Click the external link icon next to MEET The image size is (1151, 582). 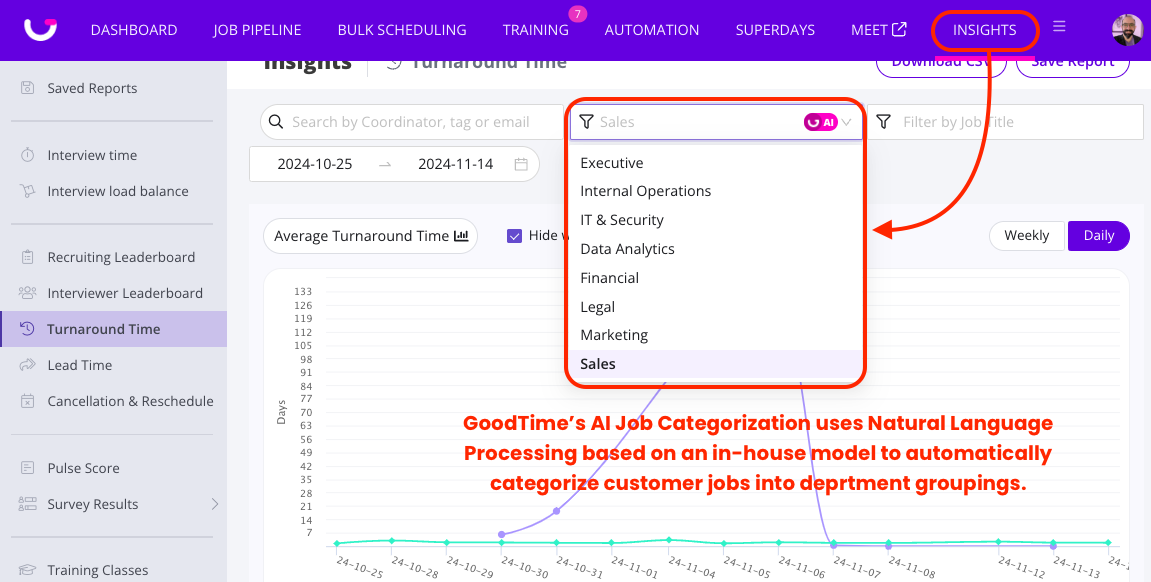(899, 29)
